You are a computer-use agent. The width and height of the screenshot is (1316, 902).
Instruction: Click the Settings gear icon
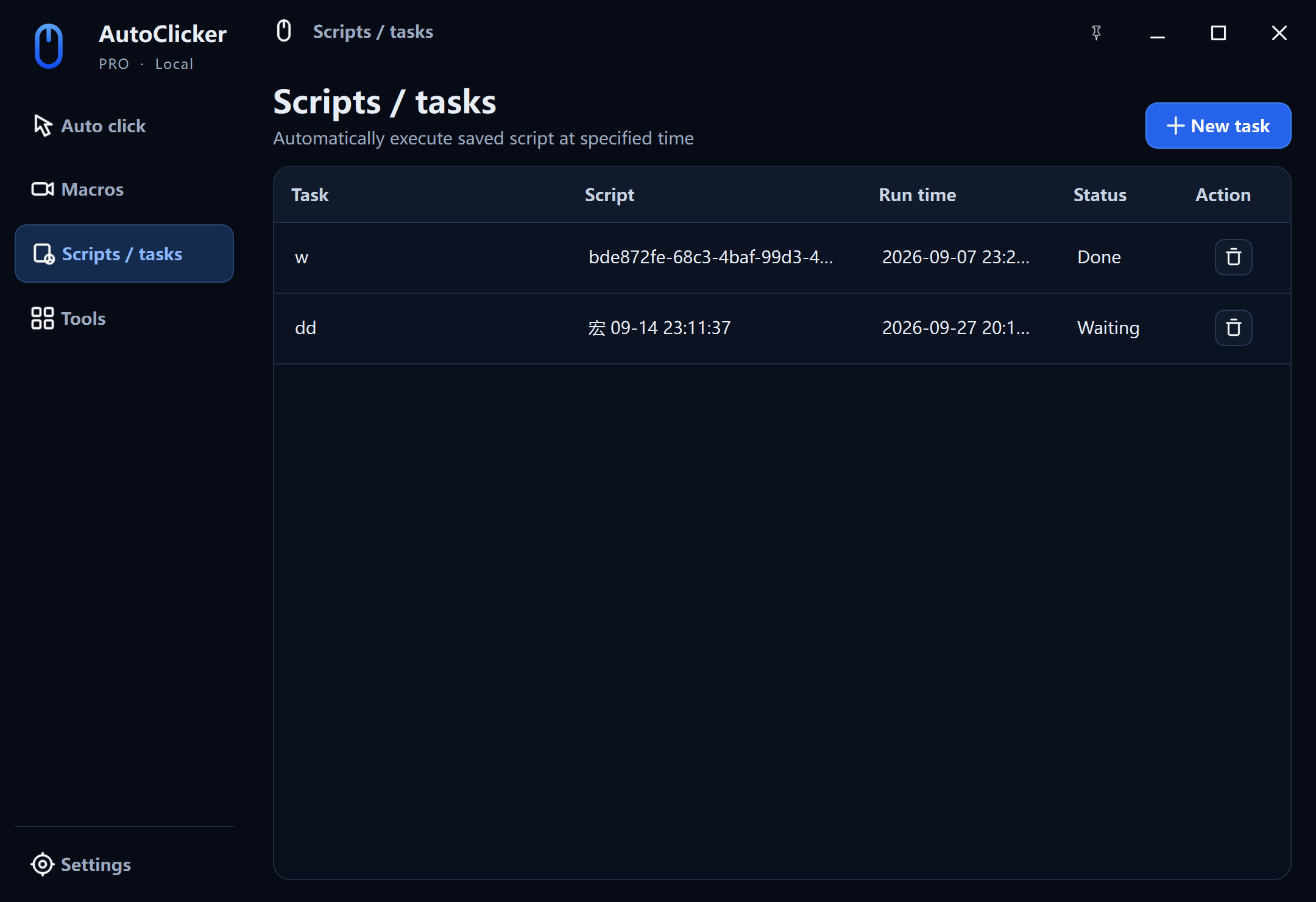tap(43, 864)
